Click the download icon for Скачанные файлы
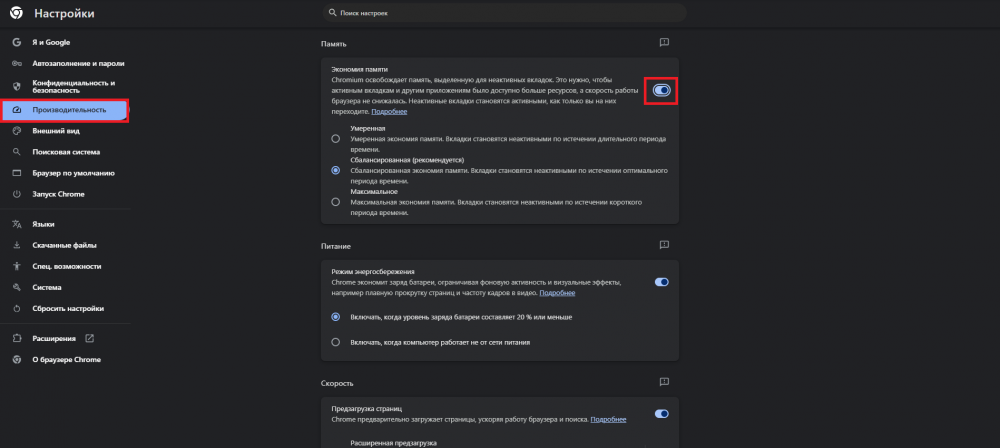This screenshot has height=448, width=1000. 16,245
